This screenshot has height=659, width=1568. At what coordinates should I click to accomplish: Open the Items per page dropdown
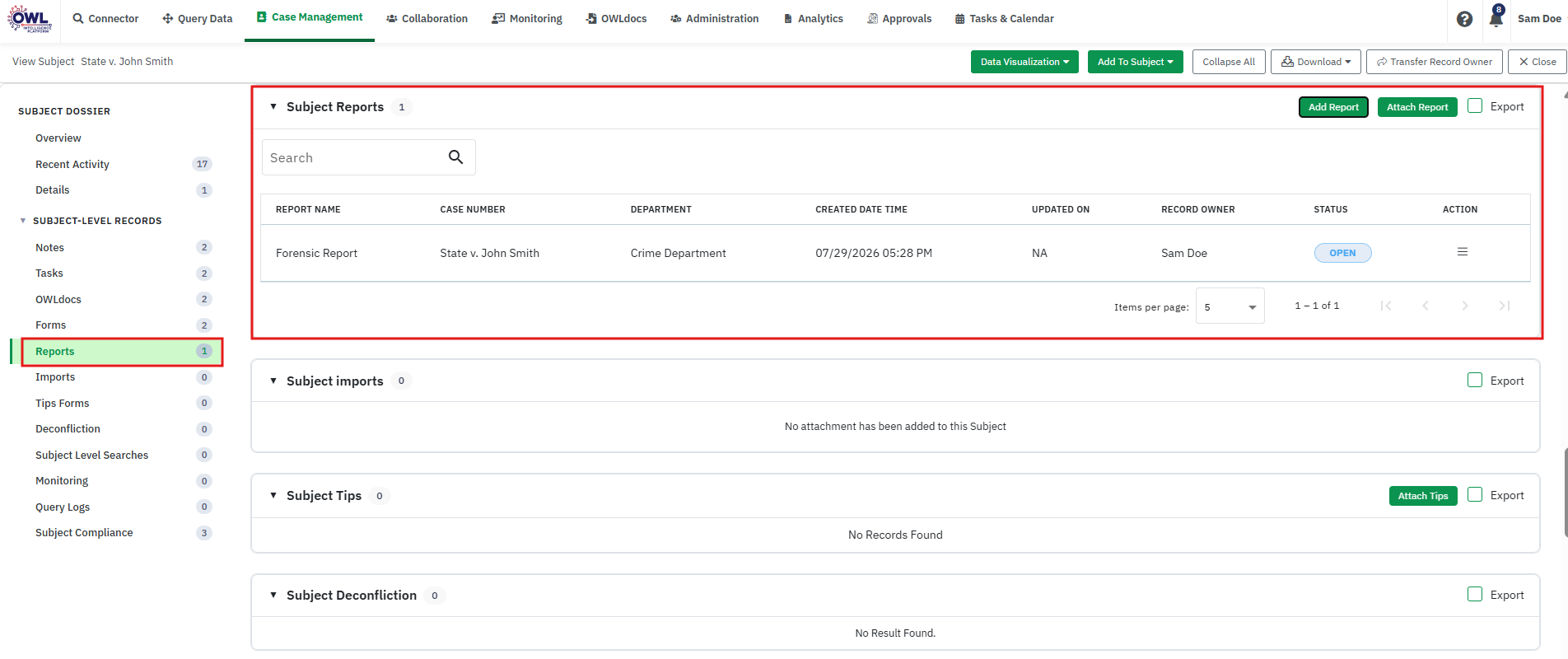click(x=1230, y=306)
